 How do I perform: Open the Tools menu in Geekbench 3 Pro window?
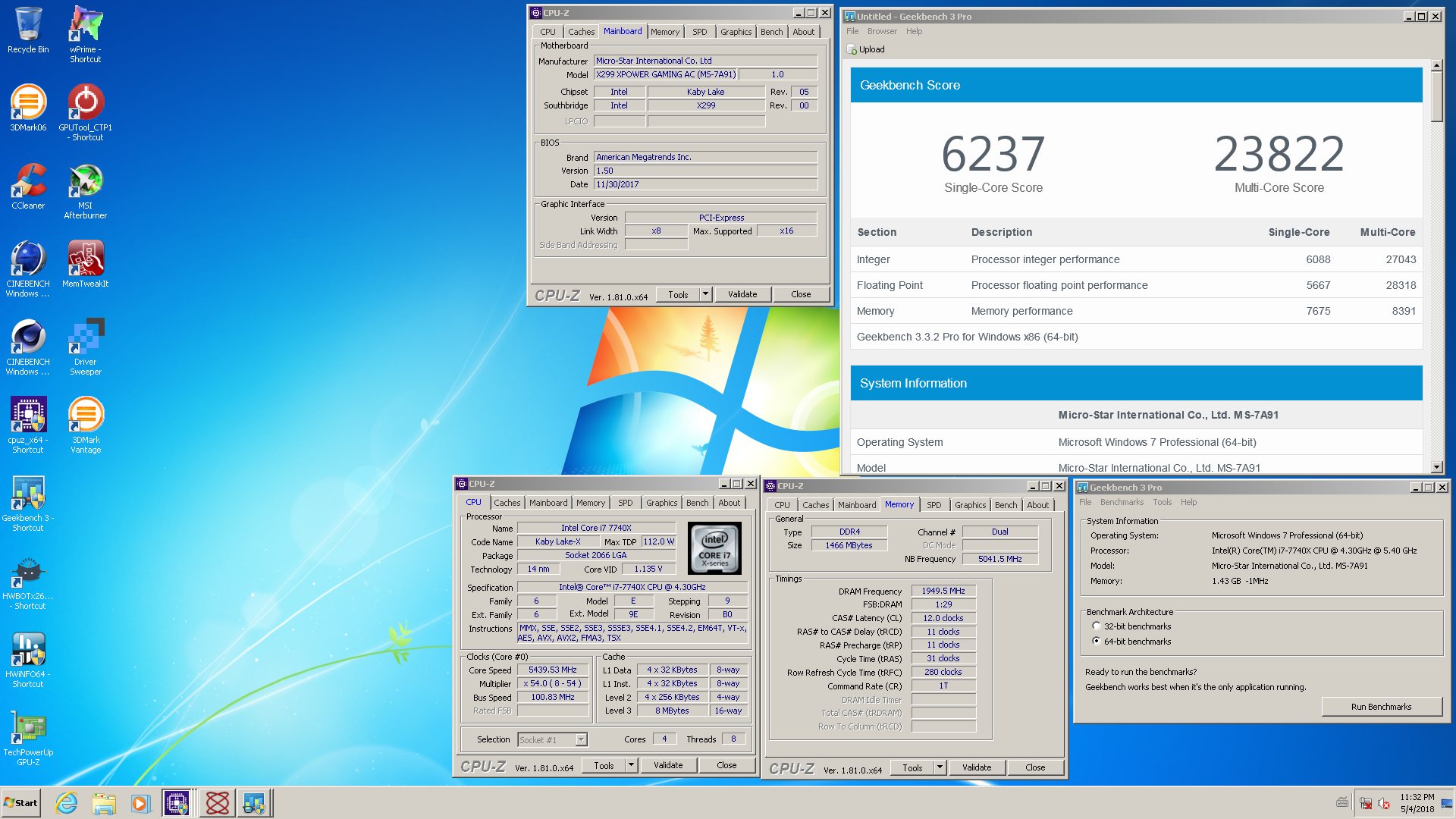click(x=1162, y=502)
